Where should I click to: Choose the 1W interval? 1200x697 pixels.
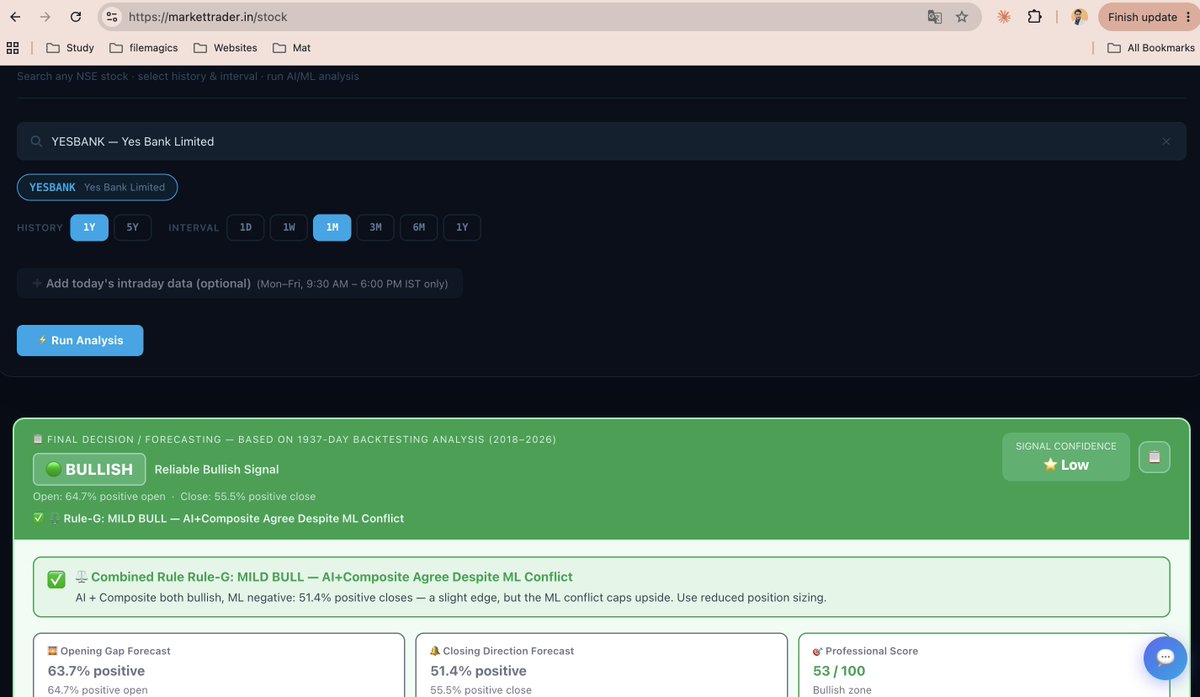coord(289,227)
